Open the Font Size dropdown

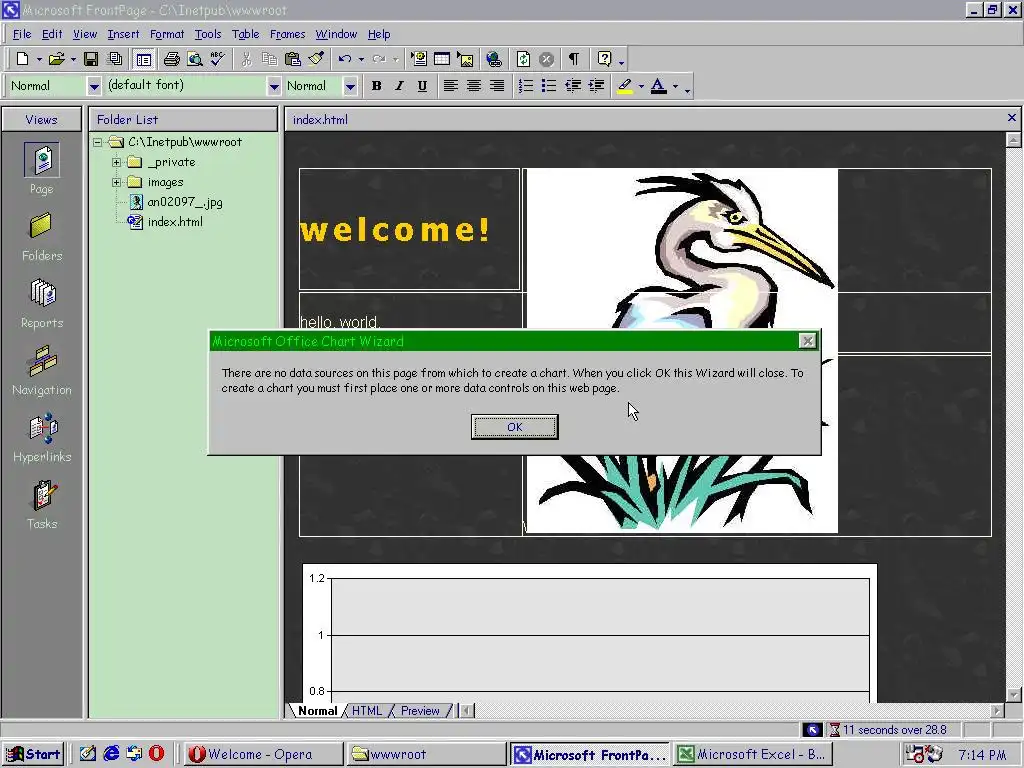[x=350, y=86]
